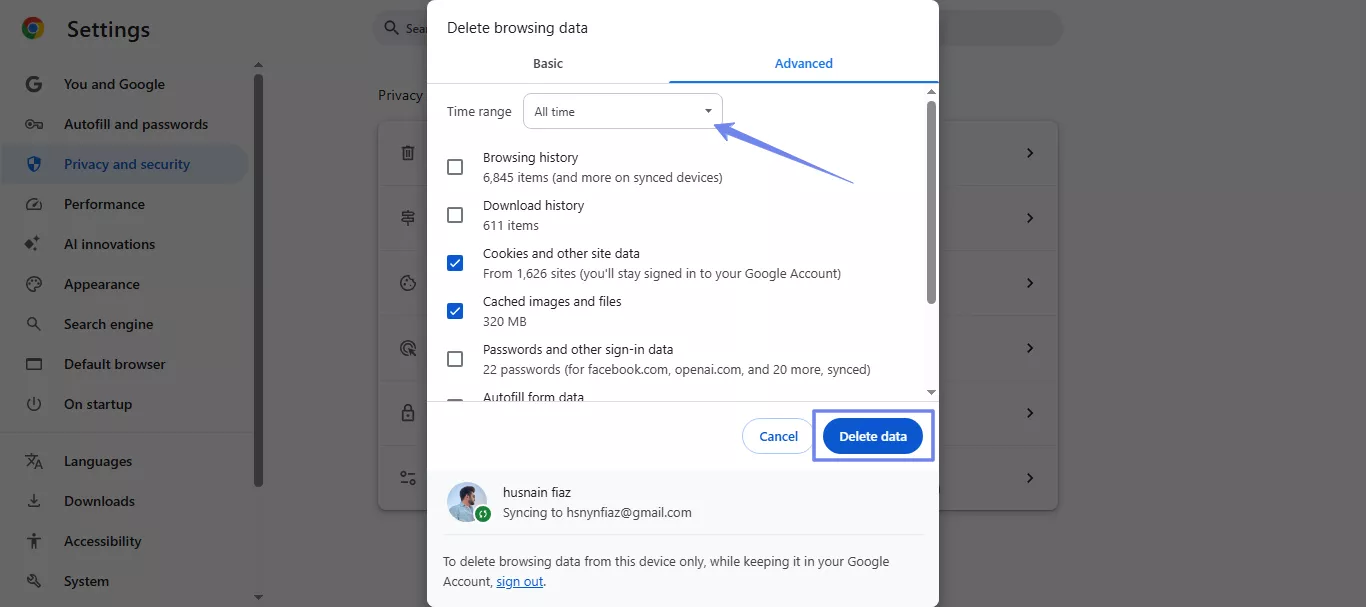
Task: Switch to the Basic tab
Action: [x=547, y=63]
